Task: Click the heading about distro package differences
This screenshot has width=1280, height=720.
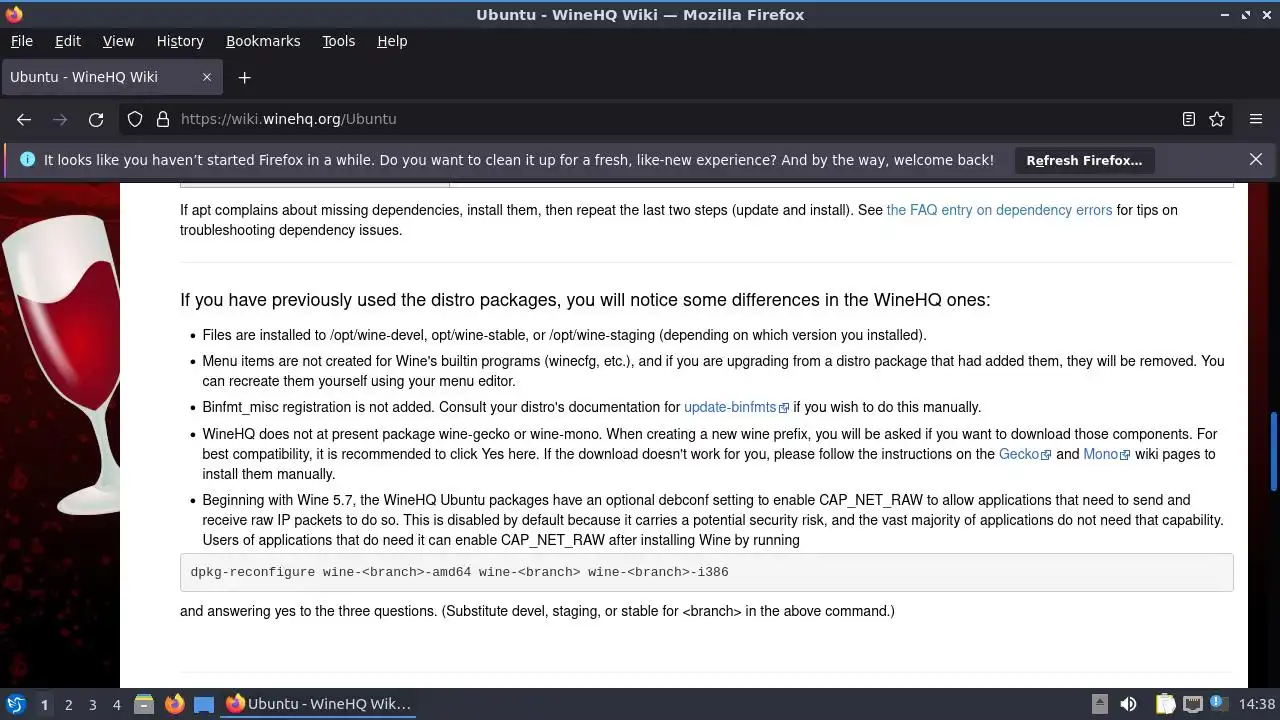Action: [x=585, y=300]
